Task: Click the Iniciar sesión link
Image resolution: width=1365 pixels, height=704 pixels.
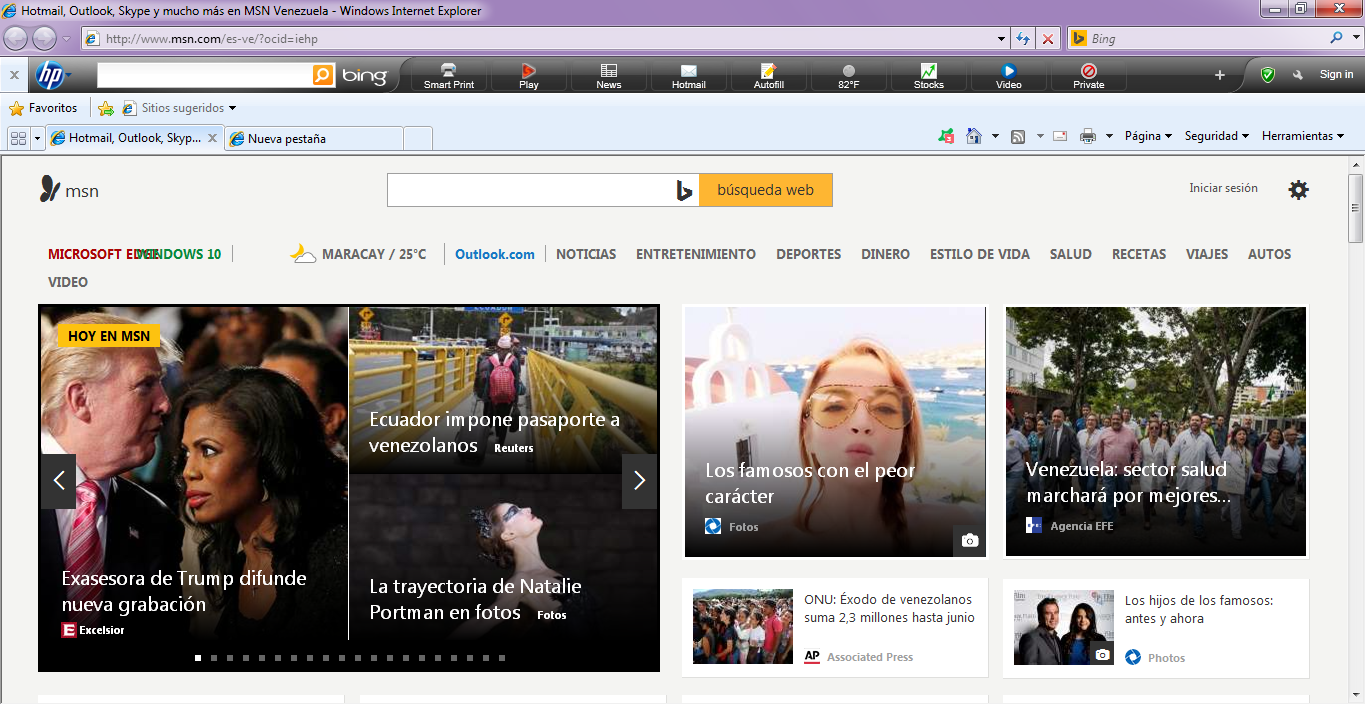Action: pyautogui.click(x=1223, y=188)
